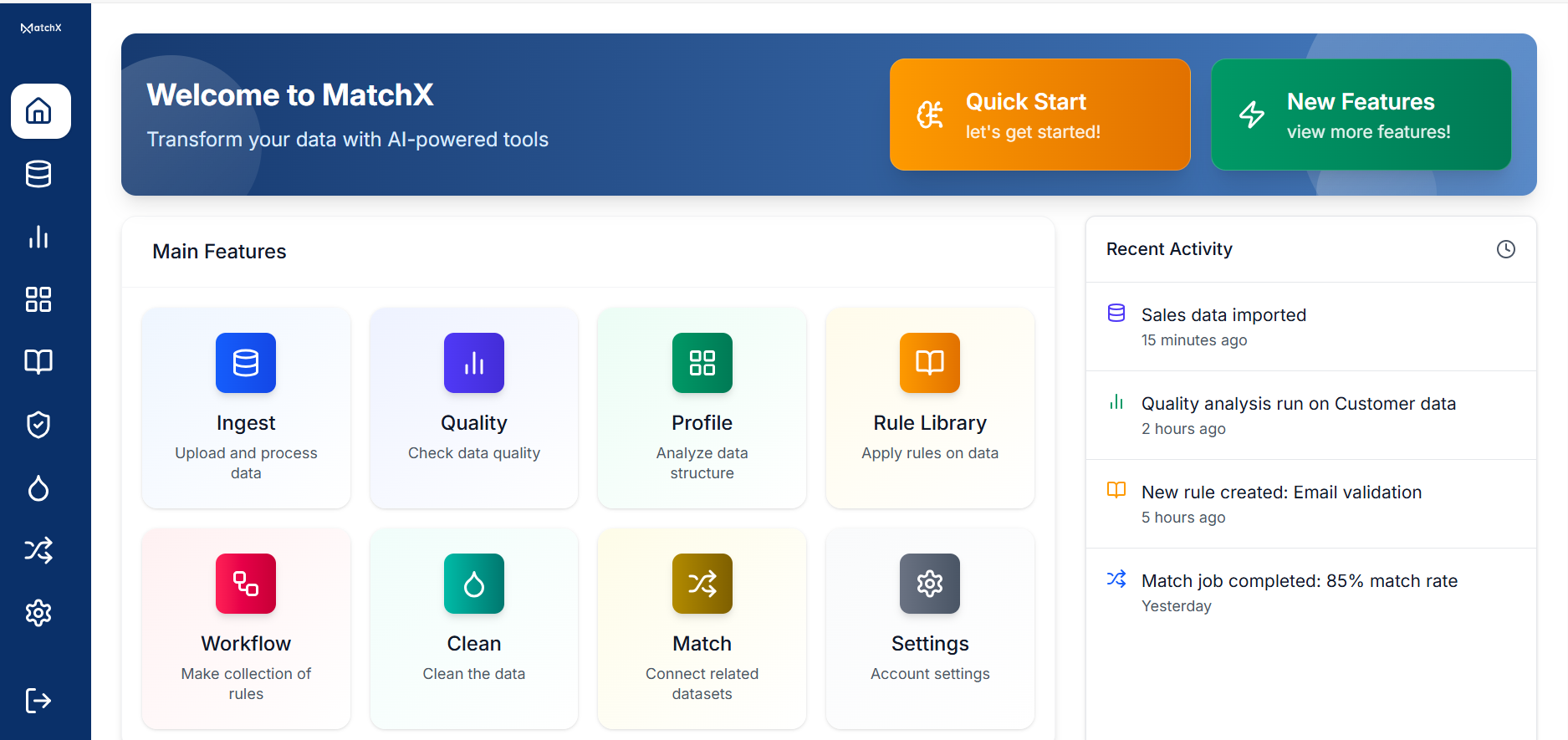Click shuffle icon beside Match job completed

1116,579
